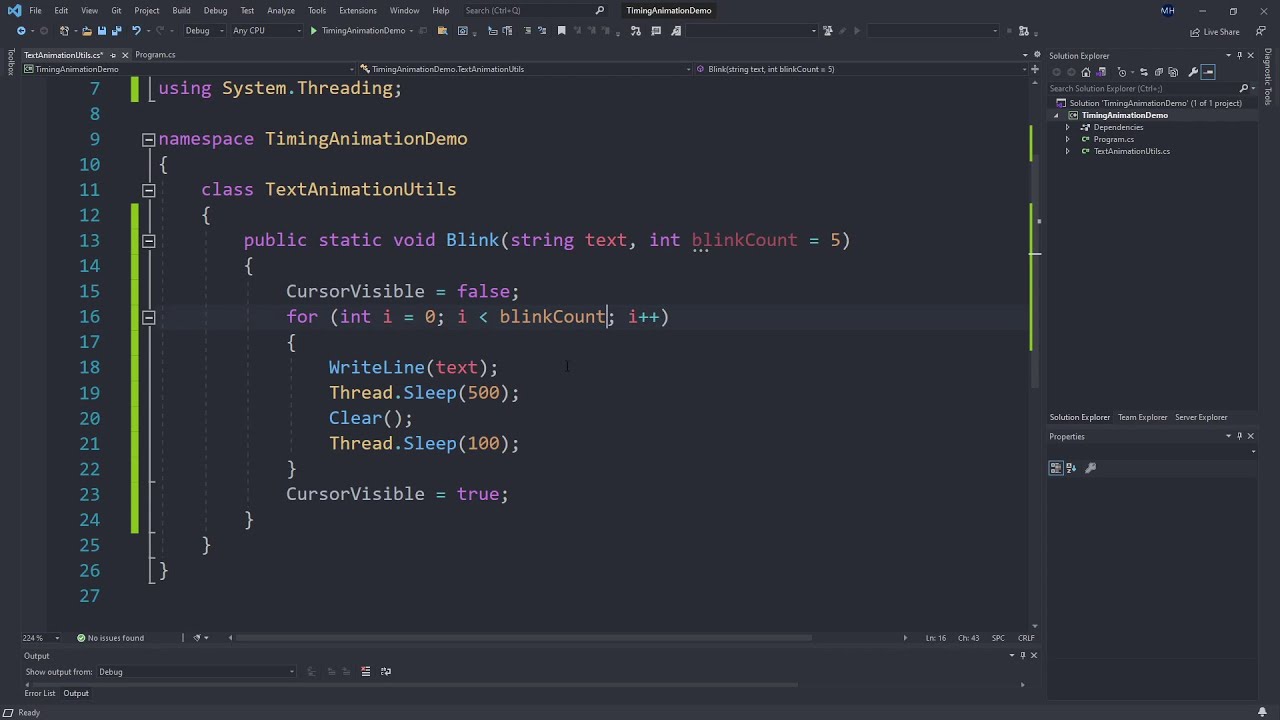
Task: Collapse the TextAnimationUtils class outline
Action: tap(148, 190)
